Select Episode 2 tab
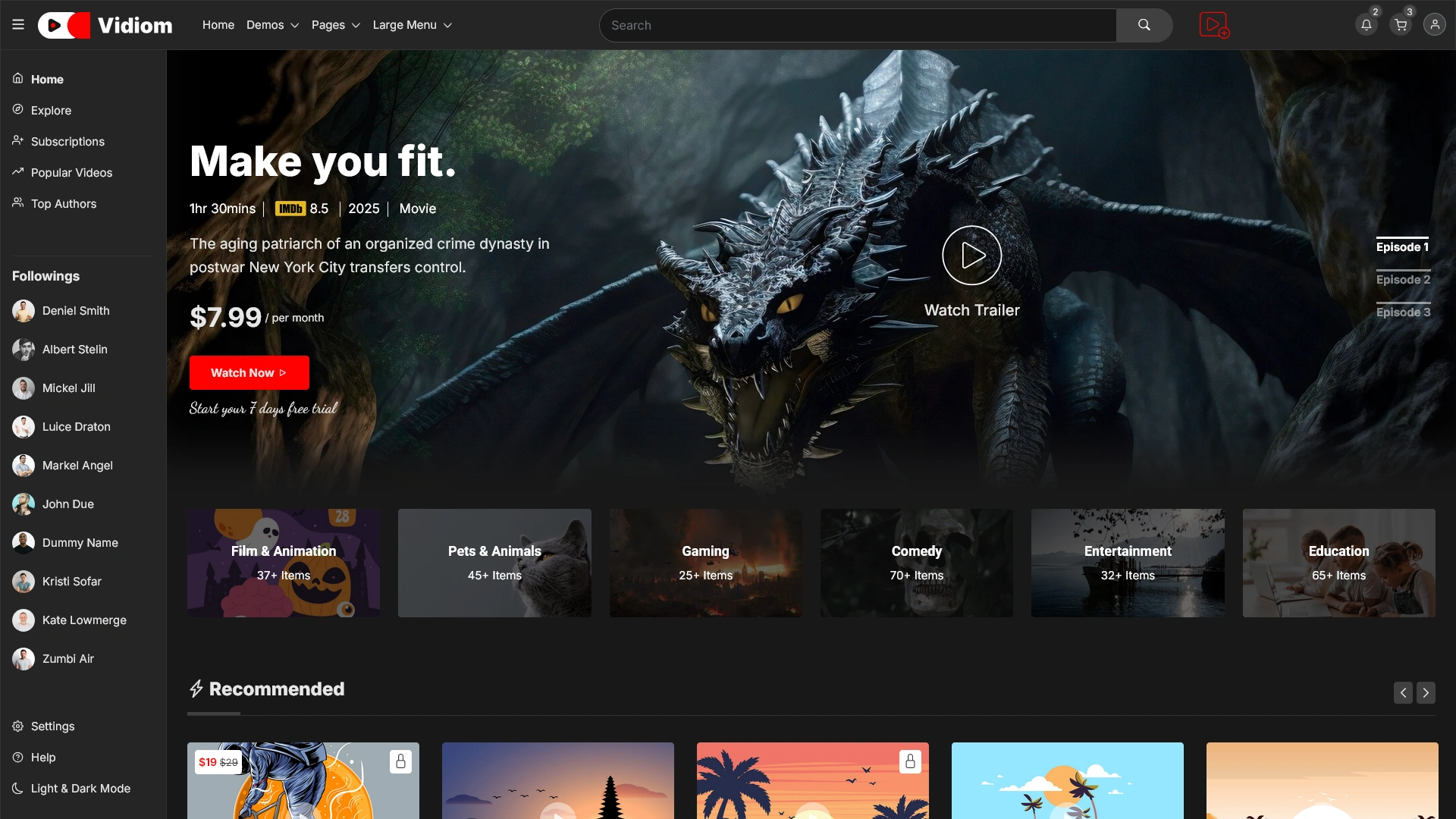The image size is (1456, 819). 1403,279
